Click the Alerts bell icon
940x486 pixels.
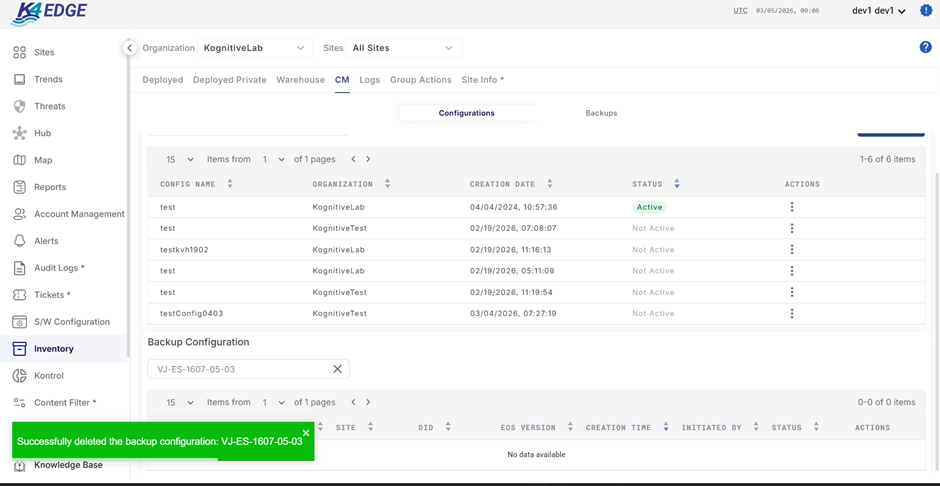[x=19, y=241]
